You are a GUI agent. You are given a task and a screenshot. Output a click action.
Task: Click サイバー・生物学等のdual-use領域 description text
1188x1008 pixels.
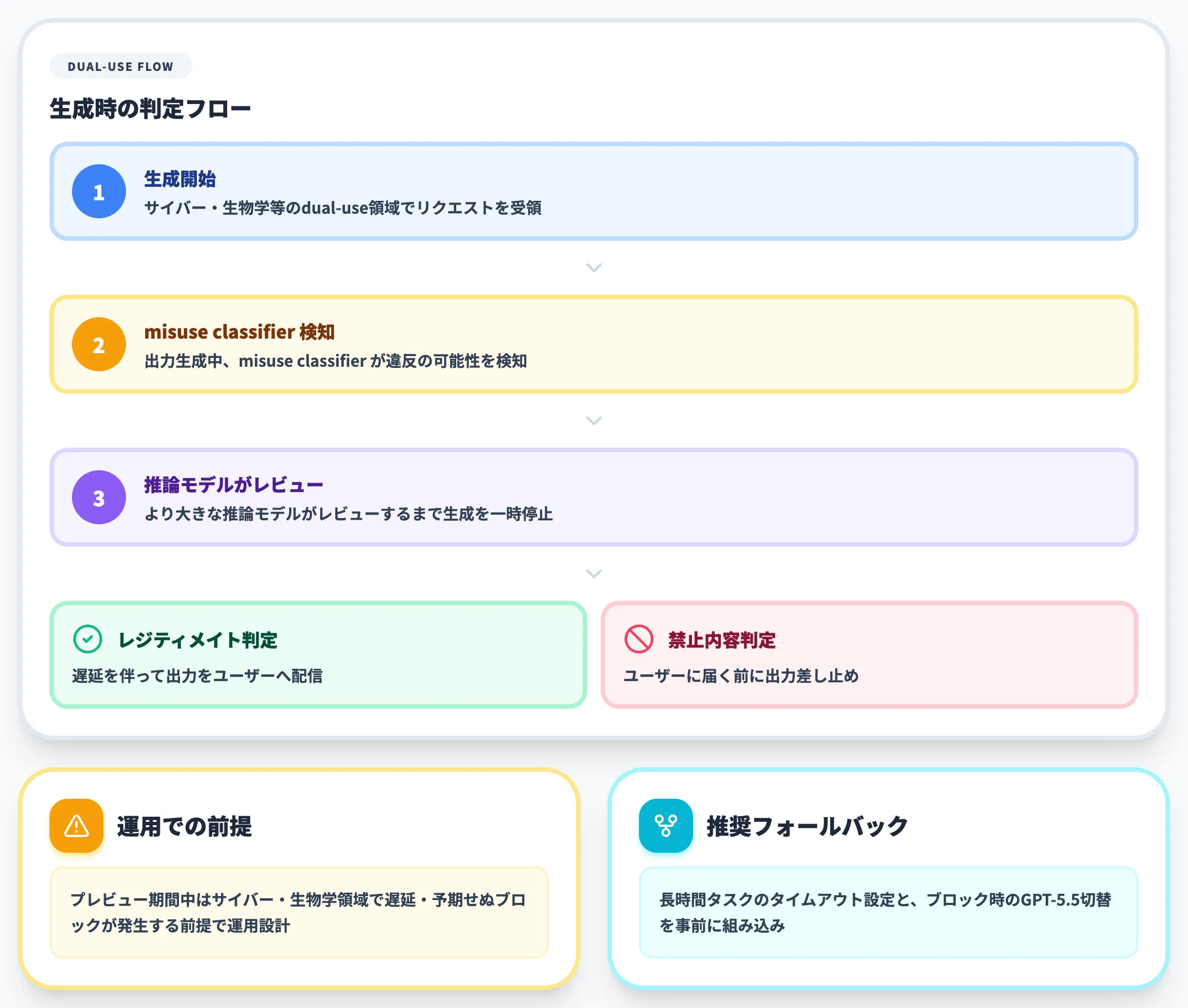tap(343, 208)
